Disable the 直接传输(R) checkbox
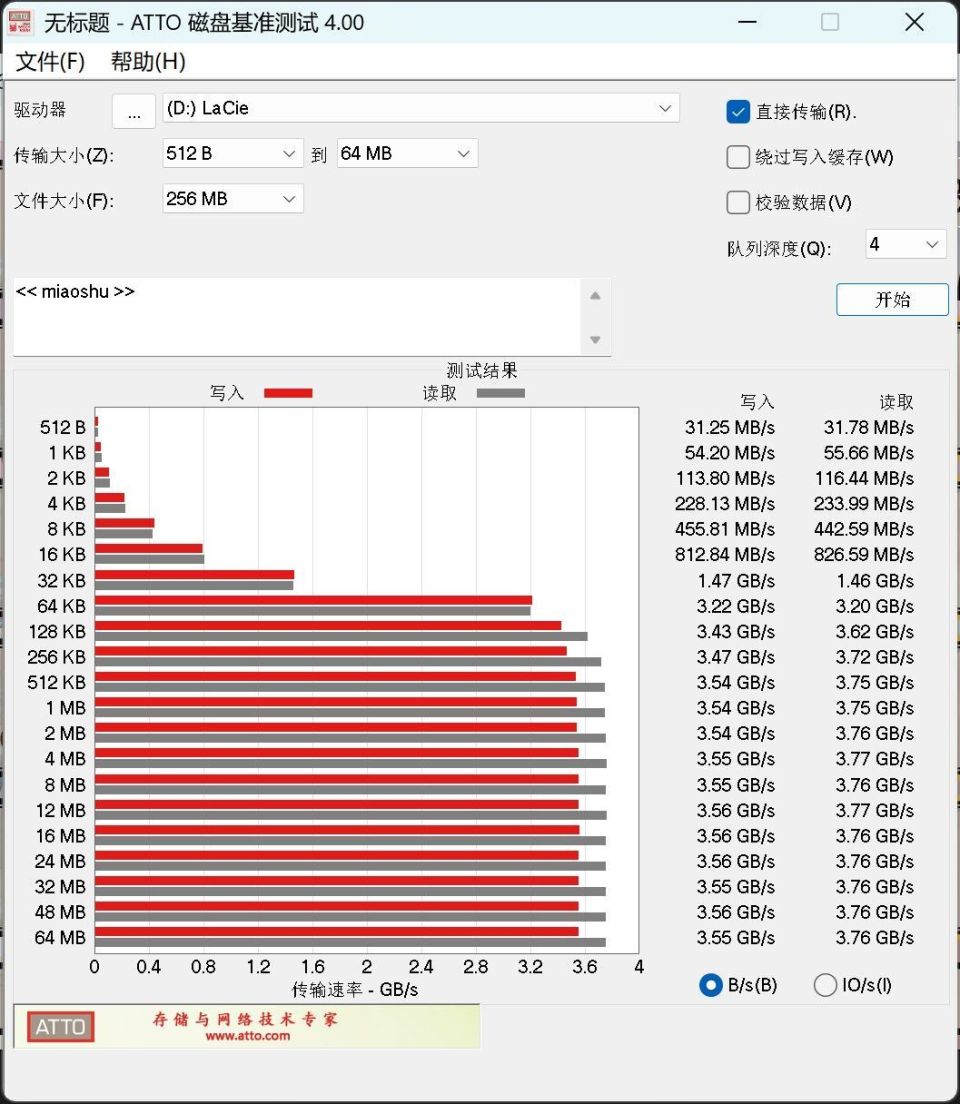This screenshot has width=960, height=1104. point(737,112)
